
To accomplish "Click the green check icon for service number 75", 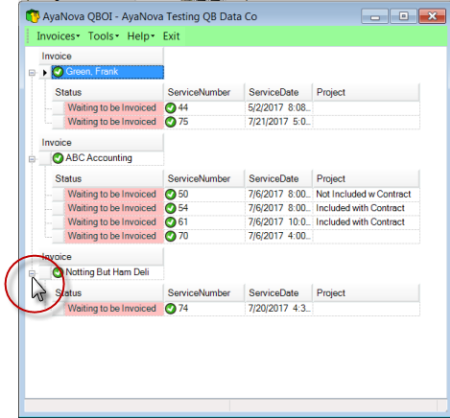I will [171, 122].
